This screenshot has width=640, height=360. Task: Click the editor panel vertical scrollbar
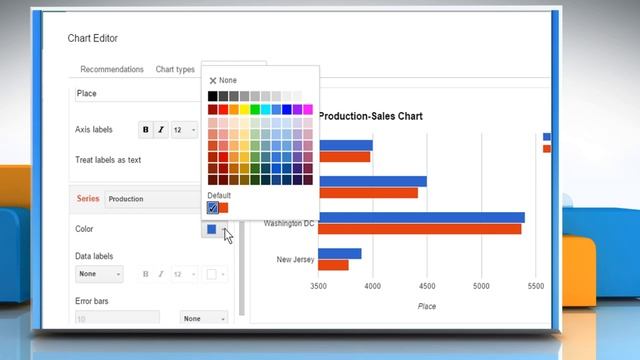point(242,268)
